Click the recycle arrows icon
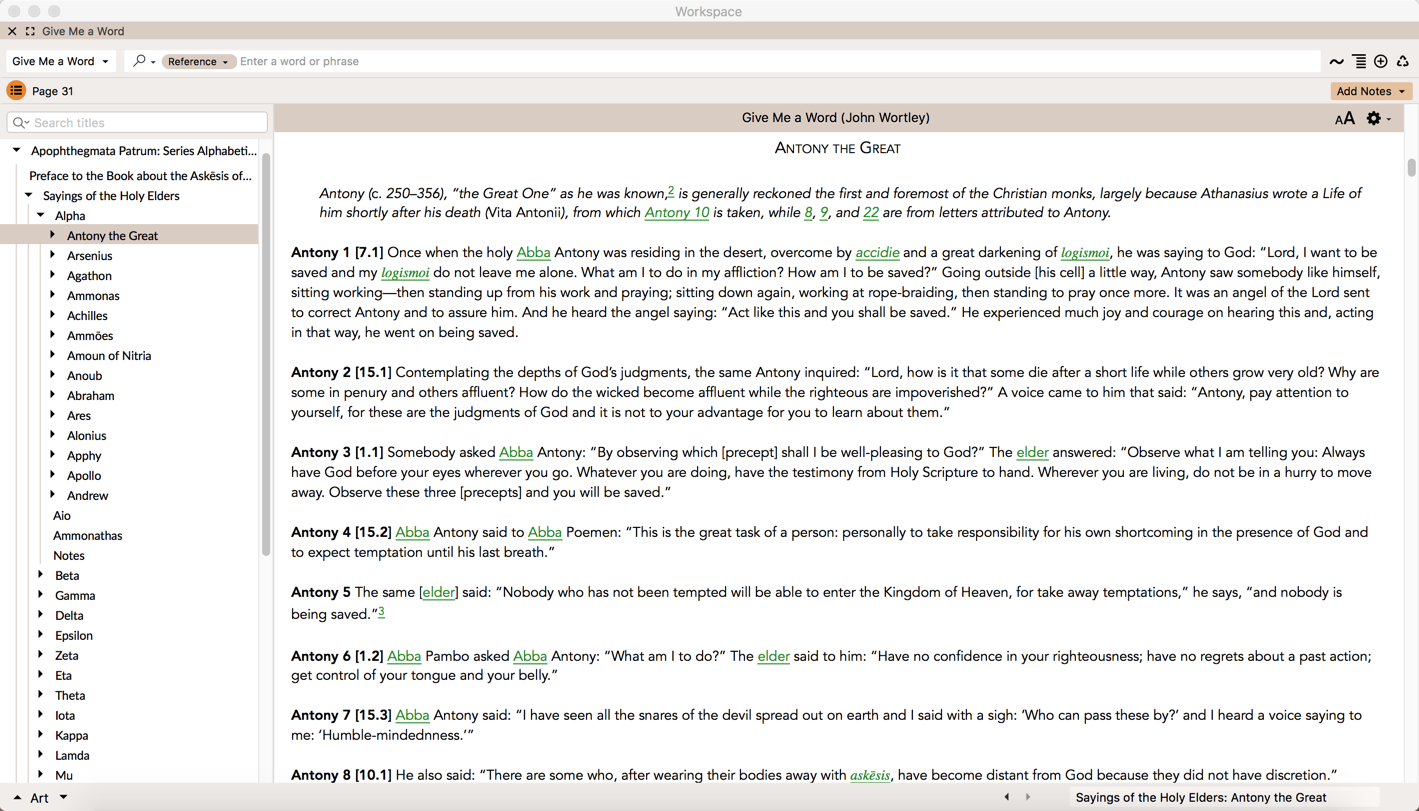Viewport: 1419px width, 811px height. [1403, 62]
